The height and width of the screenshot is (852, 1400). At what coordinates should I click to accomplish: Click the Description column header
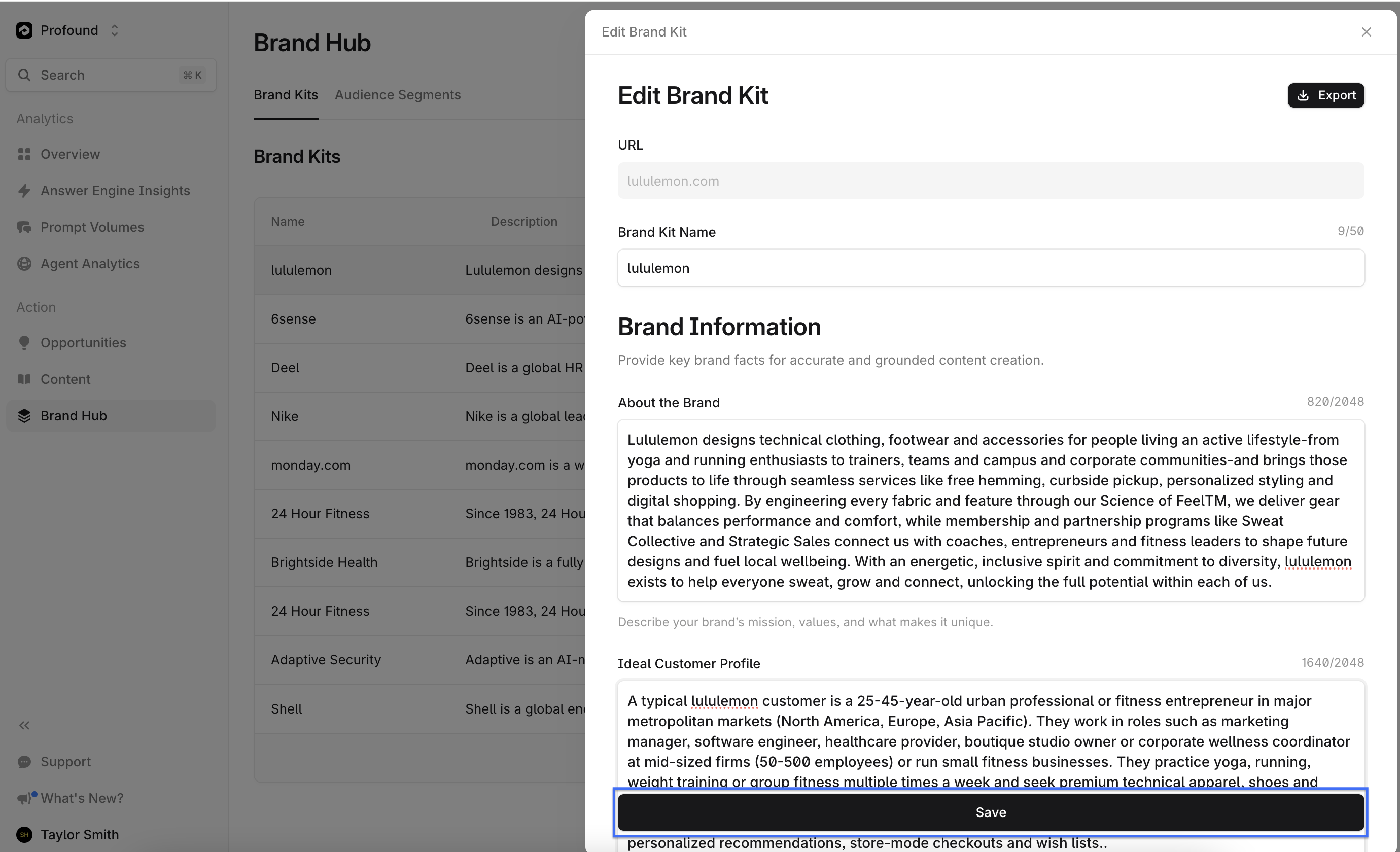[524, 222]
